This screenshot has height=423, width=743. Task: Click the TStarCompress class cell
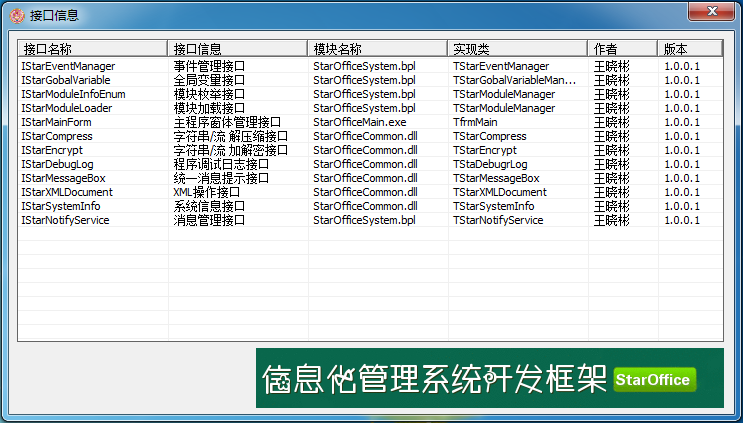coord(489,136)
